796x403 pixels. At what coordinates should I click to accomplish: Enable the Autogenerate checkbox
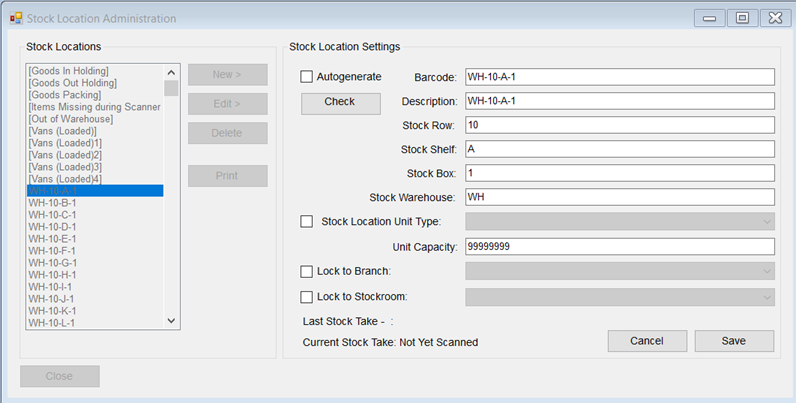tap(307, 76)
